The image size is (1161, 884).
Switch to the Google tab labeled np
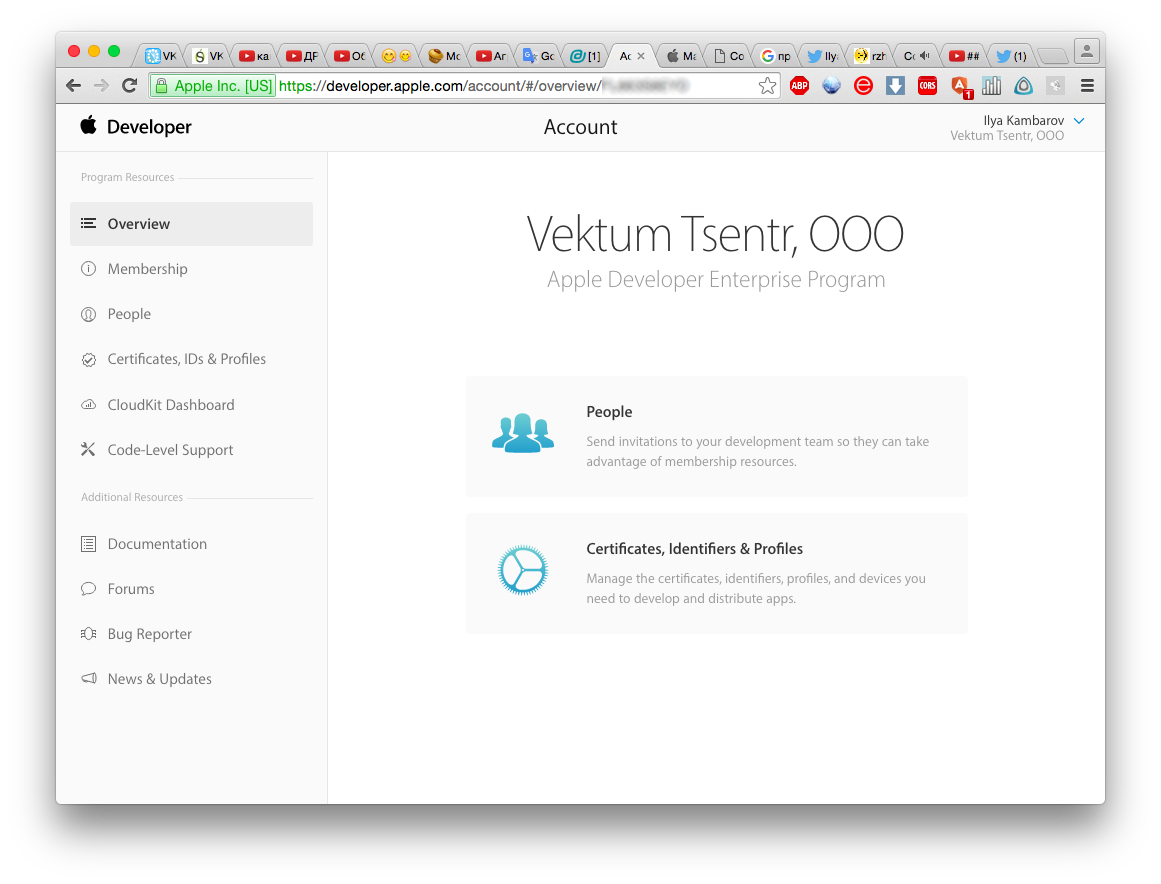coord(776,56)
